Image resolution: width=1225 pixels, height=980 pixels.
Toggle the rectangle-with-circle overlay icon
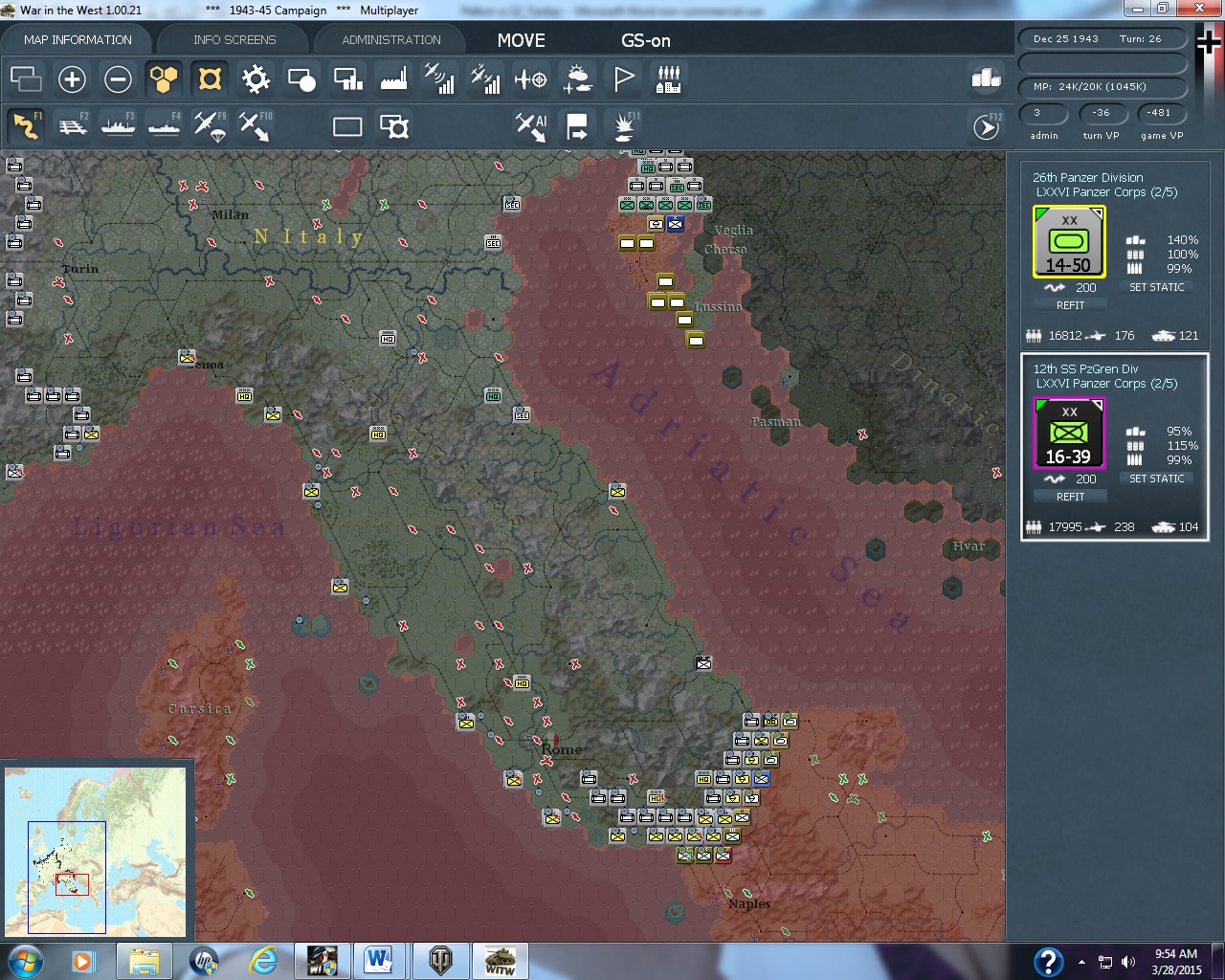[x=301, y=78]
